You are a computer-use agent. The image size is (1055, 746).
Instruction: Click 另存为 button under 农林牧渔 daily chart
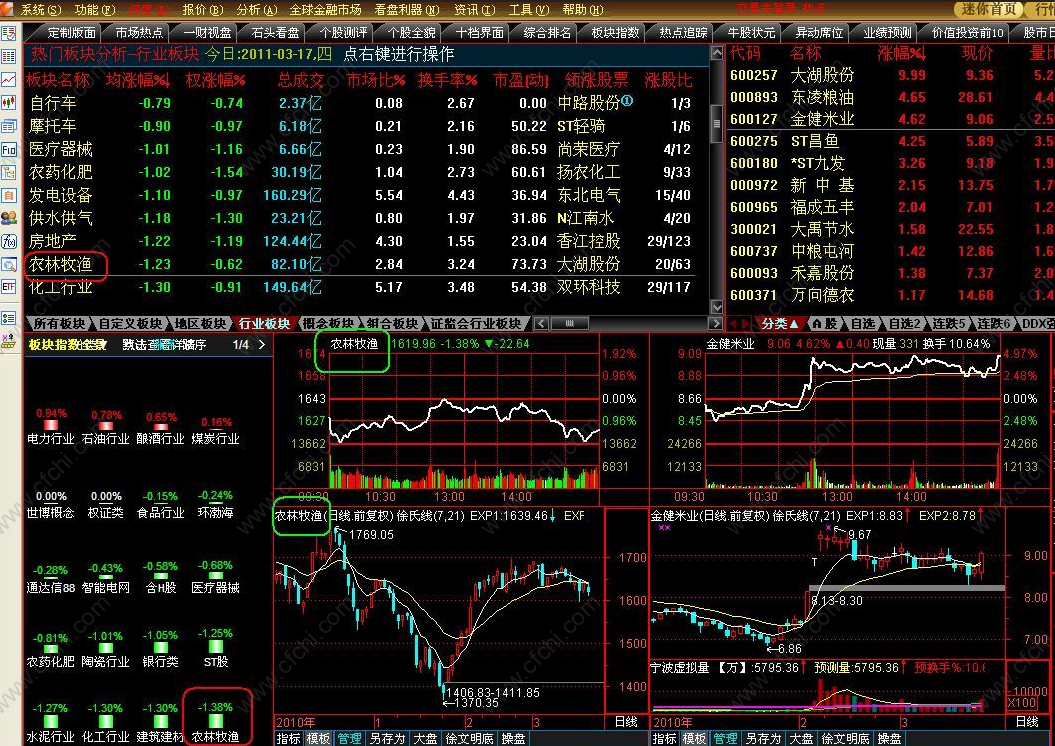(x=387, y=739)
